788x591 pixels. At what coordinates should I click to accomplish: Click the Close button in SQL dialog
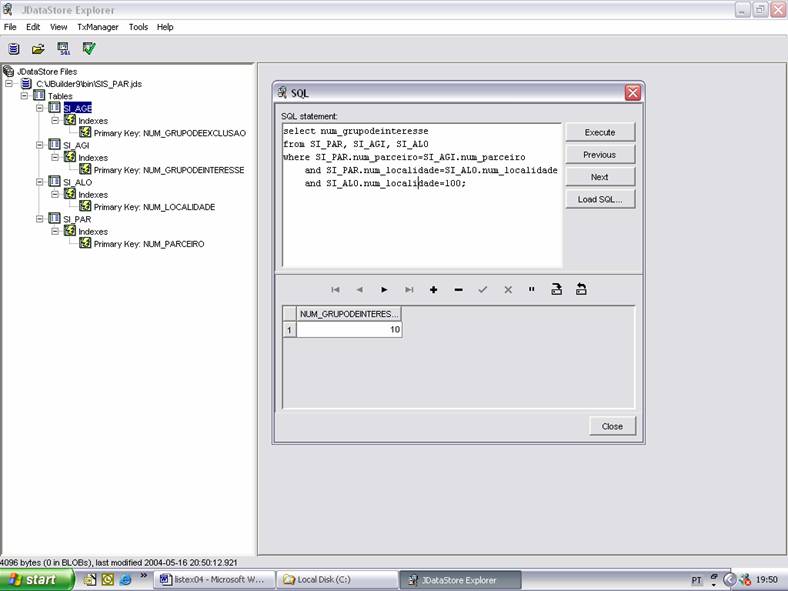click(x=612, y=426)
